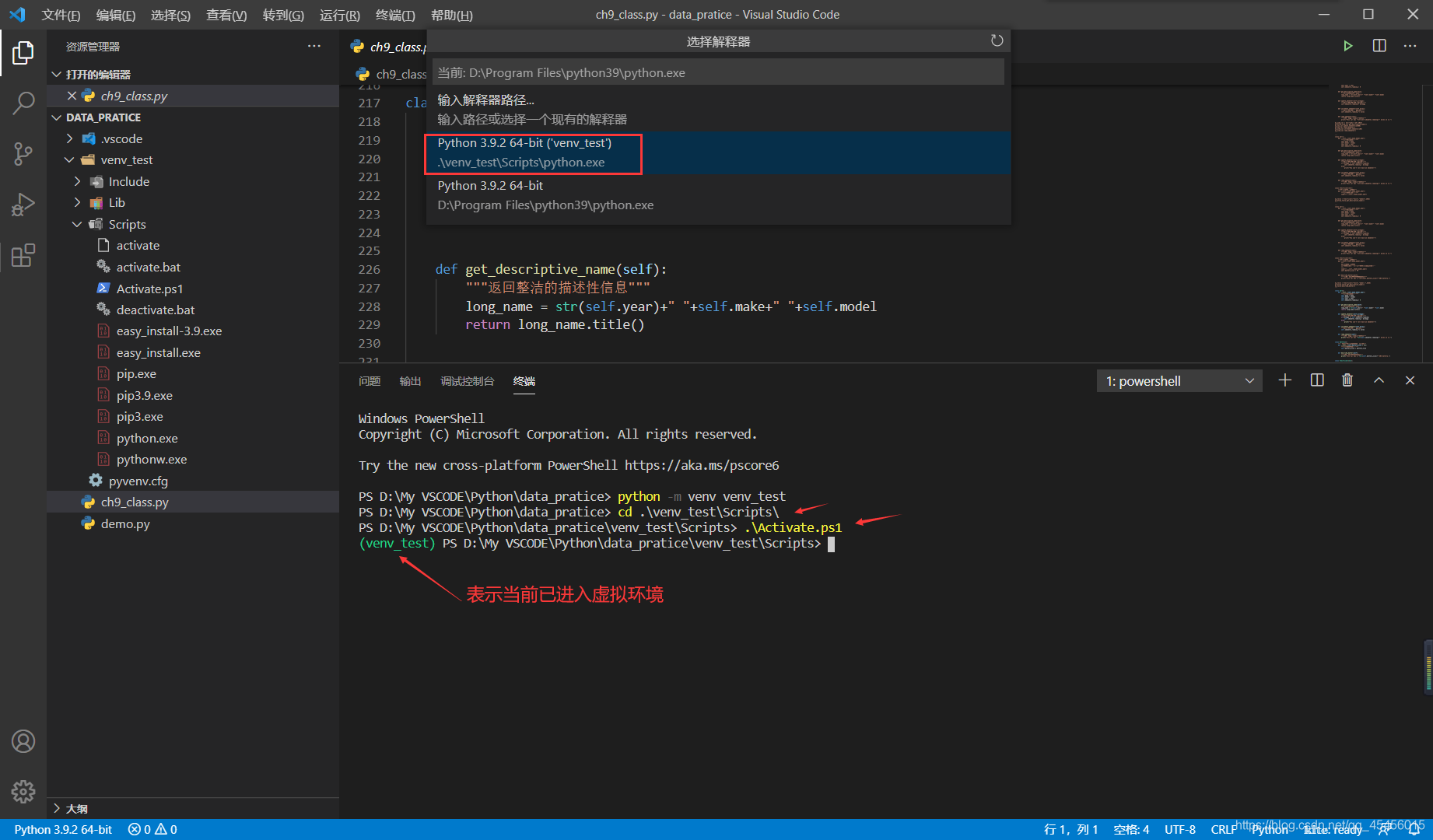Change indentation via Spaces: 4 status item
The width and height of the screenshot is (1433, 840).
point(1131,829)
